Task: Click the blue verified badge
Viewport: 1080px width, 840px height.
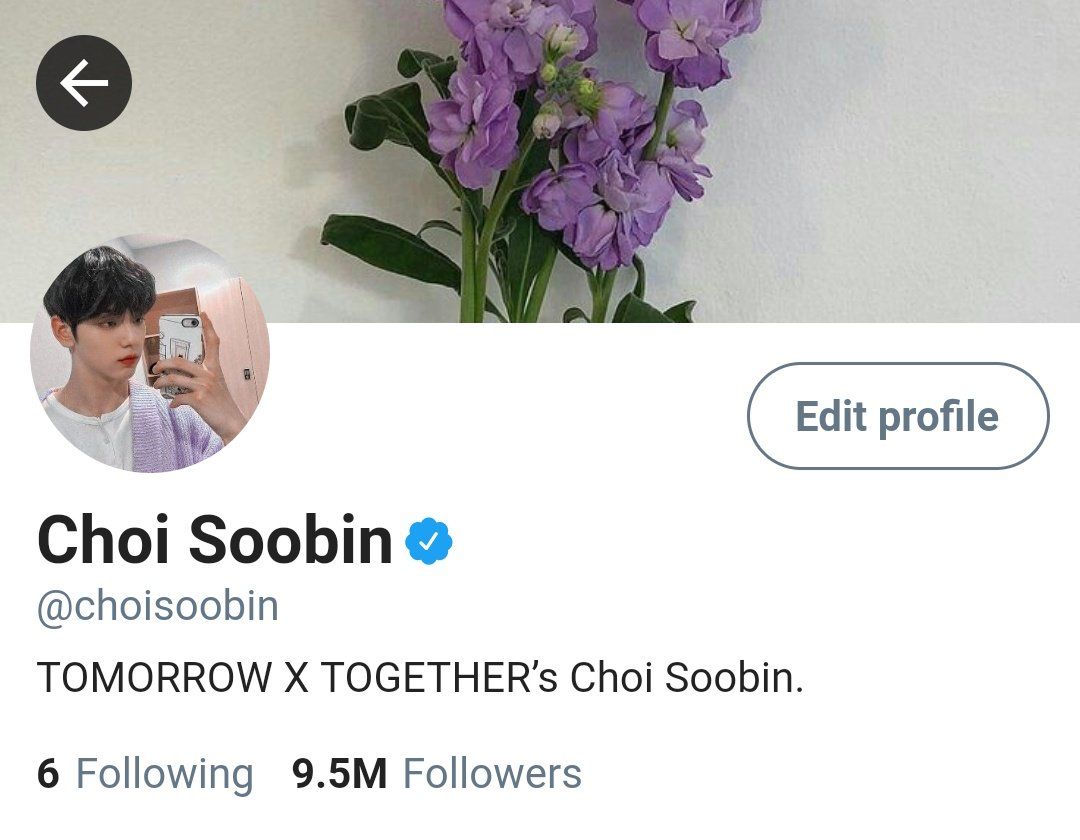Action: [428, 541]
